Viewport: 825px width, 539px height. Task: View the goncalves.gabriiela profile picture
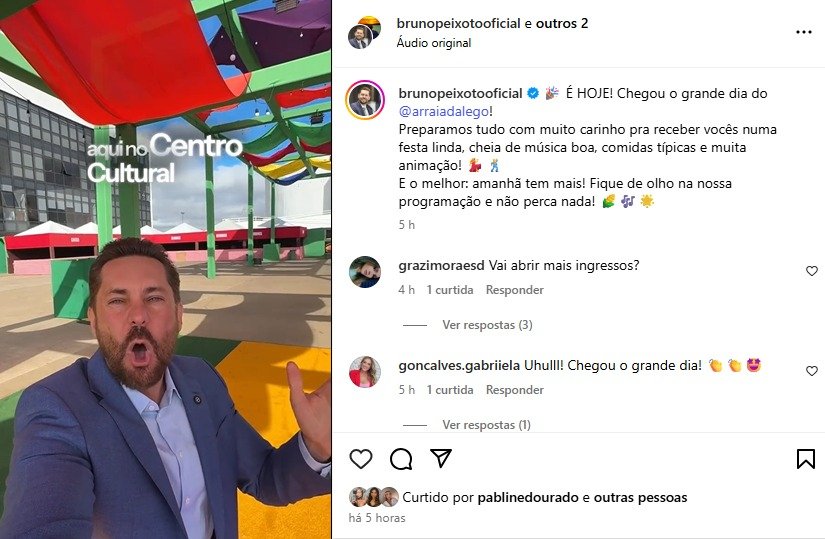(x=365, y=372)
